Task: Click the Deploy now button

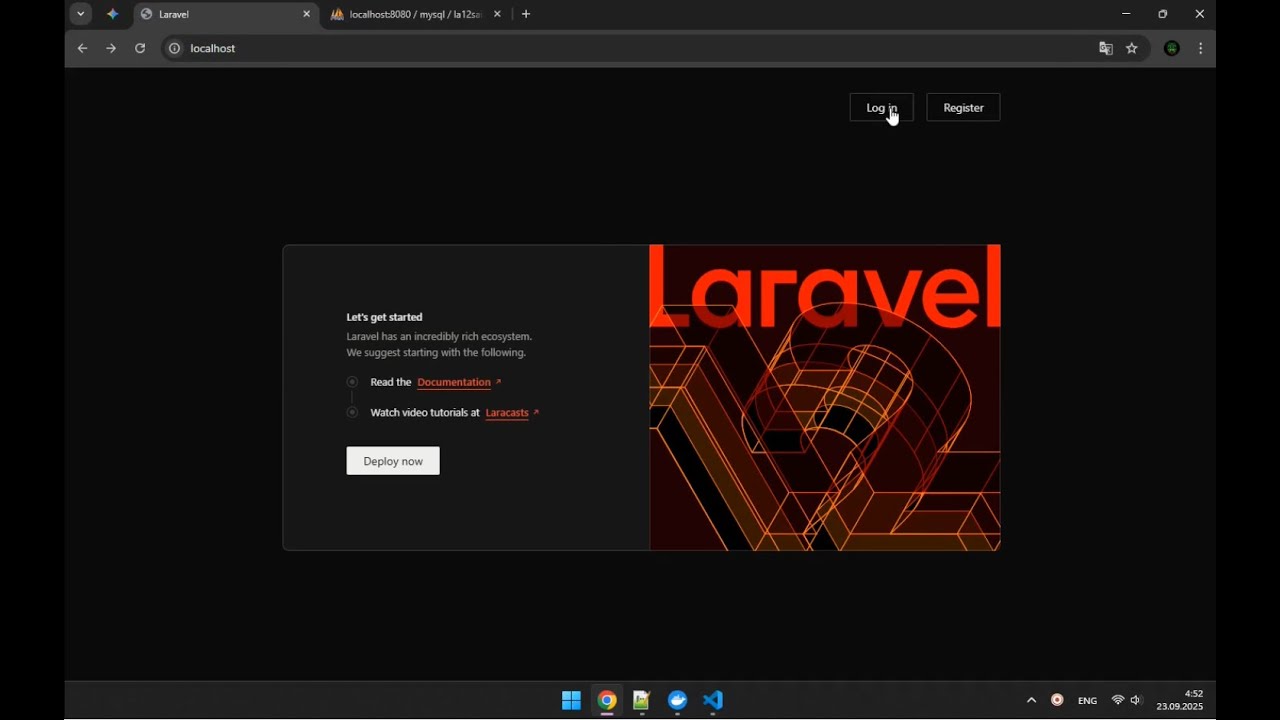Action: [393, 461]
